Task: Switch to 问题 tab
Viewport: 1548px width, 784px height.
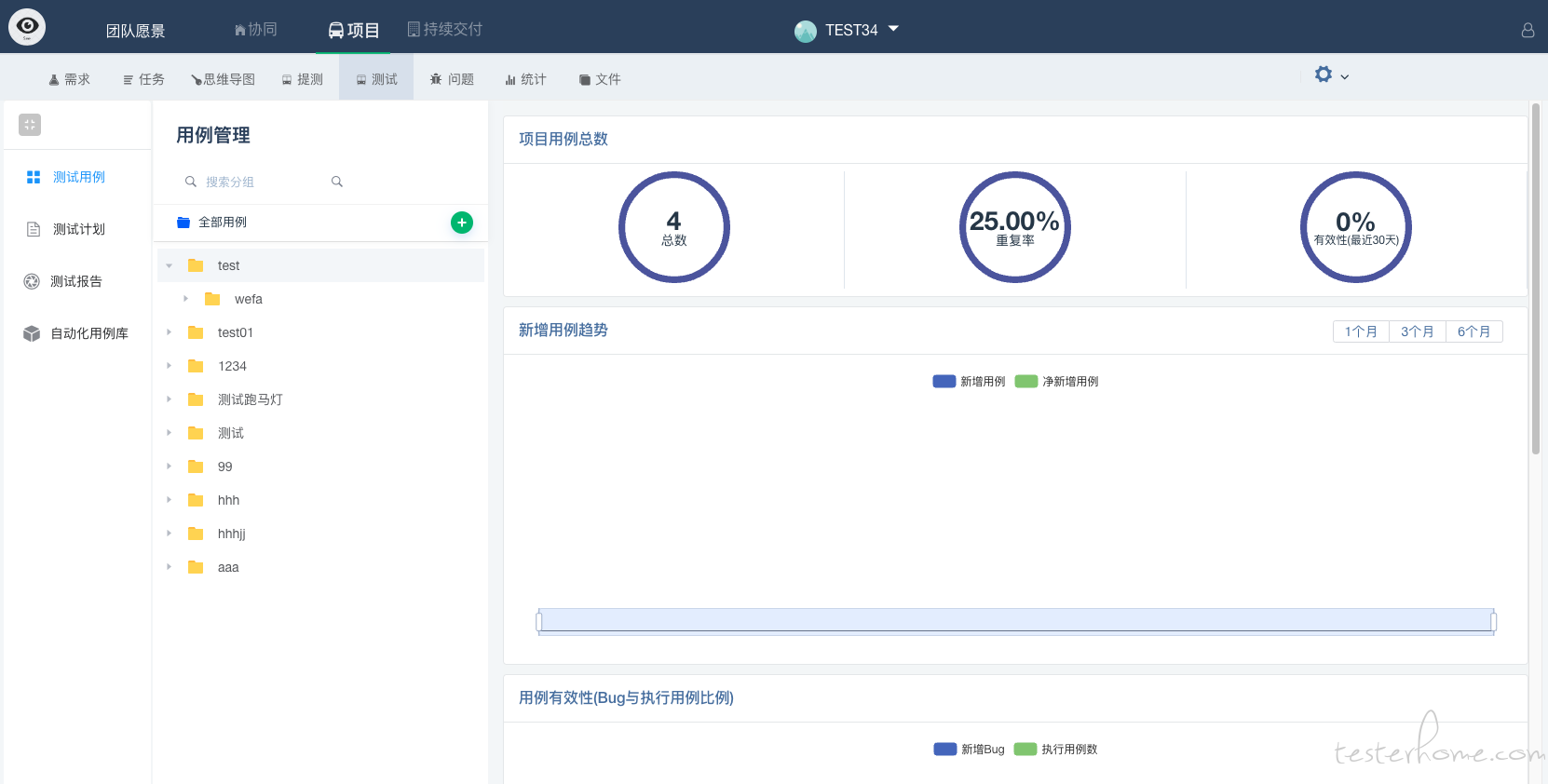Action: tap(452, 79)
